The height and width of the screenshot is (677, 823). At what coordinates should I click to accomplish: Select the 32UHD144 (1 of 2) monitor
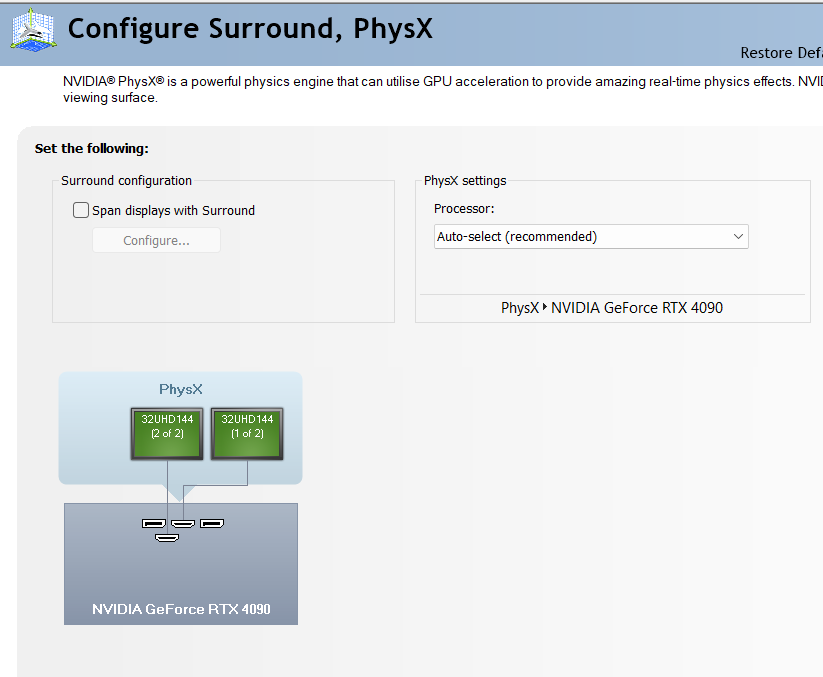click(x=247, y=432)
